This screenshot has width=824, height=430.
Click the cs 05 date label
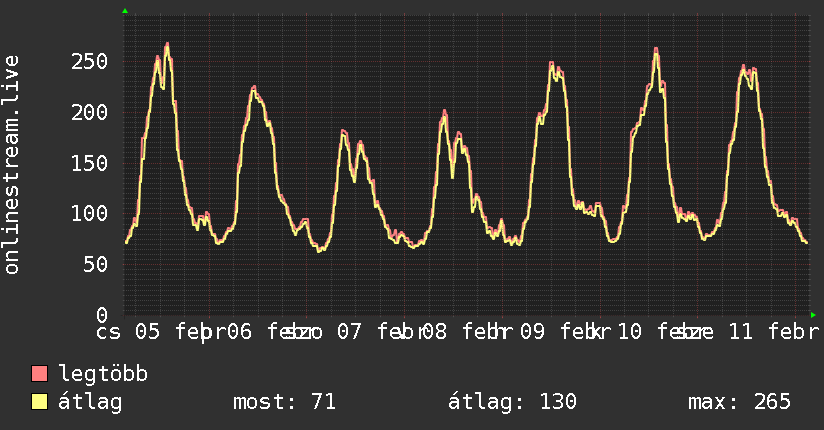(x=128, y=332)
